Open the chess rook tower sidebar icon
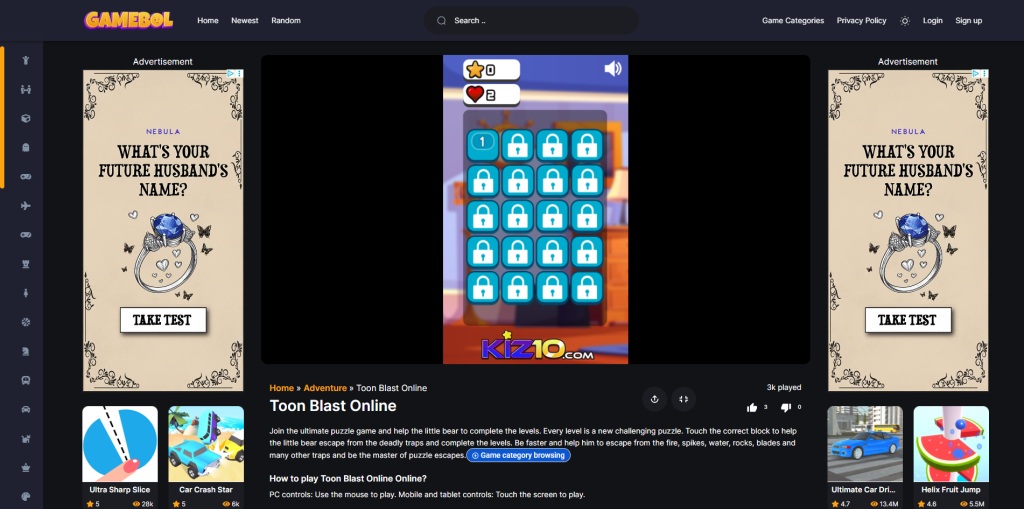Screen dimensions: 1024x509 pos(25,264)
